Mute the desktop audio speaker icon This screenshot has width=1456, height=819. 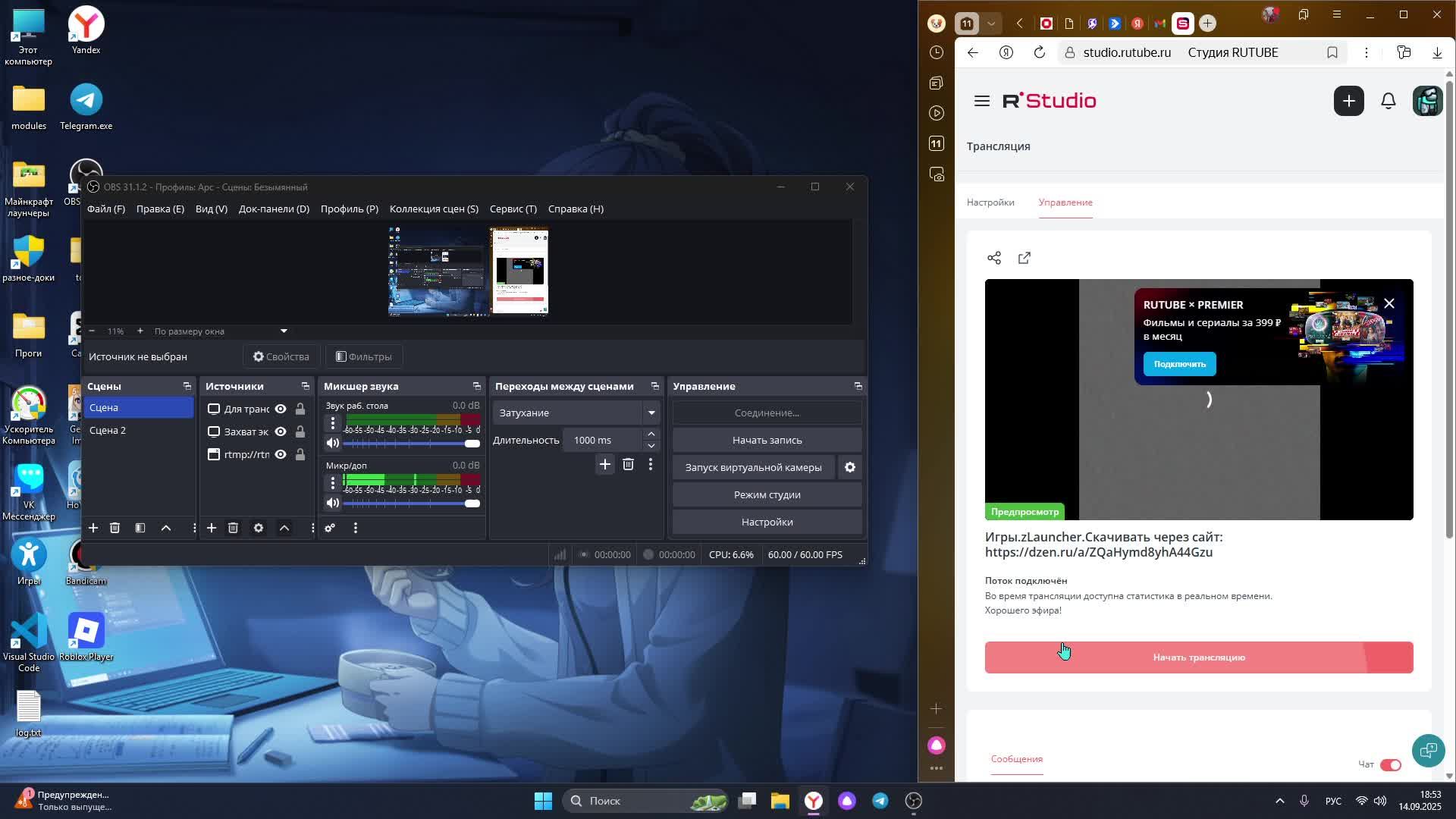(333, 444)
